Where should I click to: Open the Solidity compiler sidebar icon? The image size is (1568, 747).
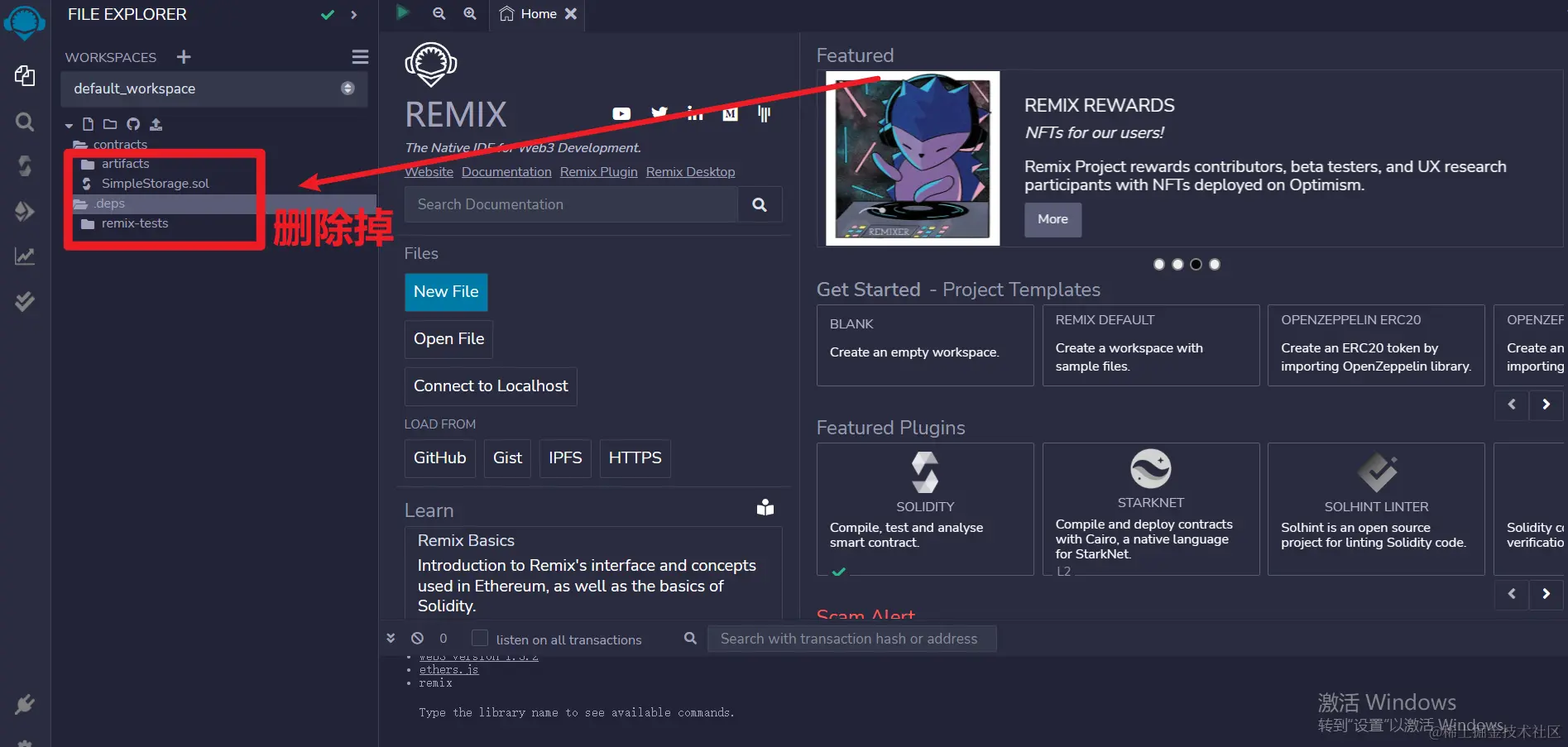25,166
